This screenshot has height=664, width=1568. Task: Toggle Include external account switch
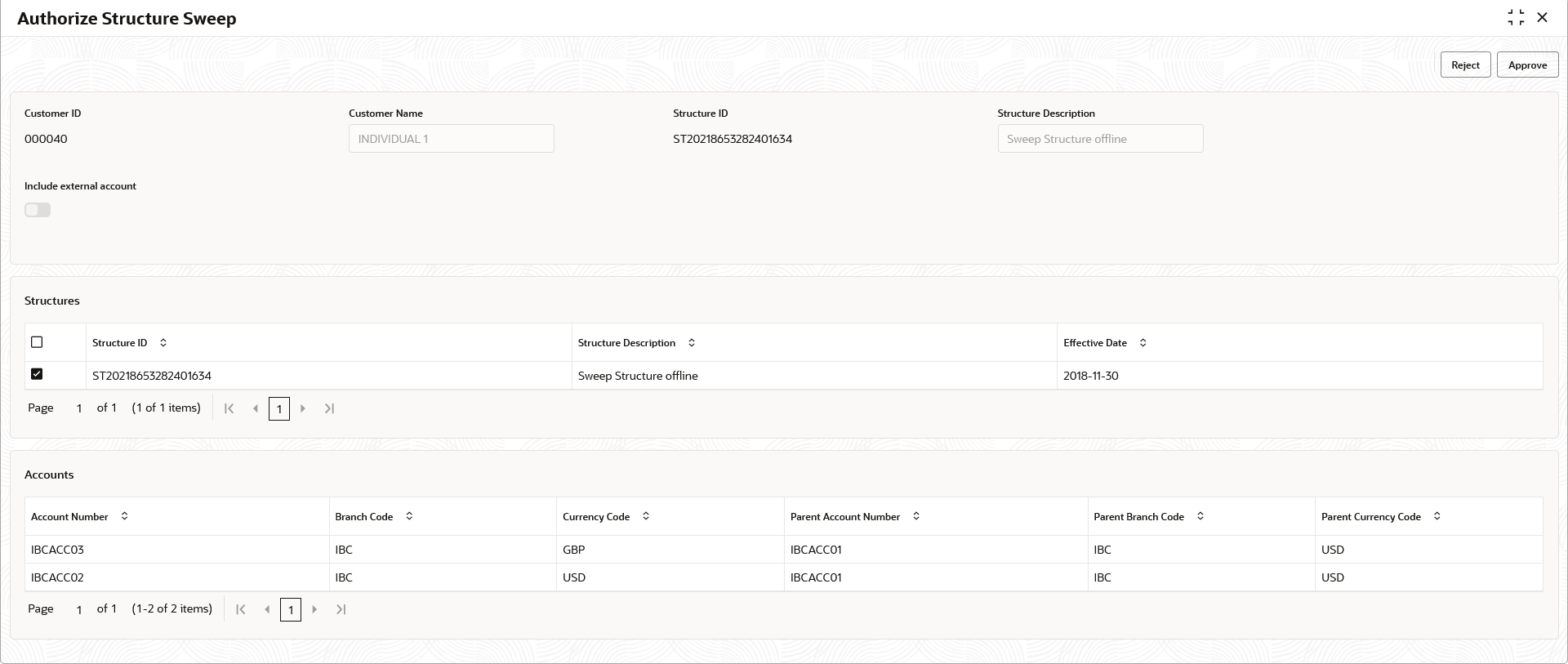38,210
